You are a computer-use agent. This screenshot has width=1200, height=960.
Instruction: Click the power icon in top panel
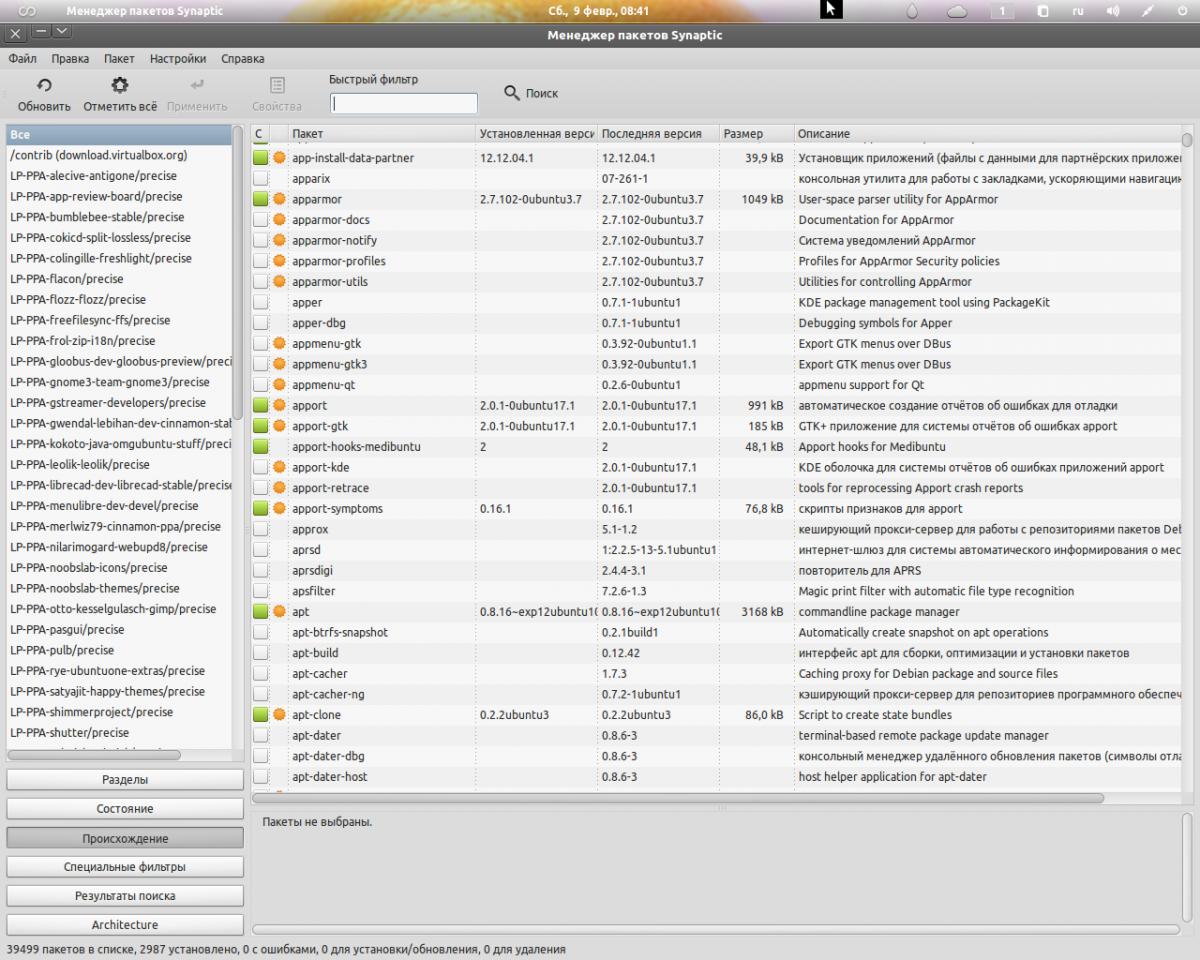click(1181, 11)
